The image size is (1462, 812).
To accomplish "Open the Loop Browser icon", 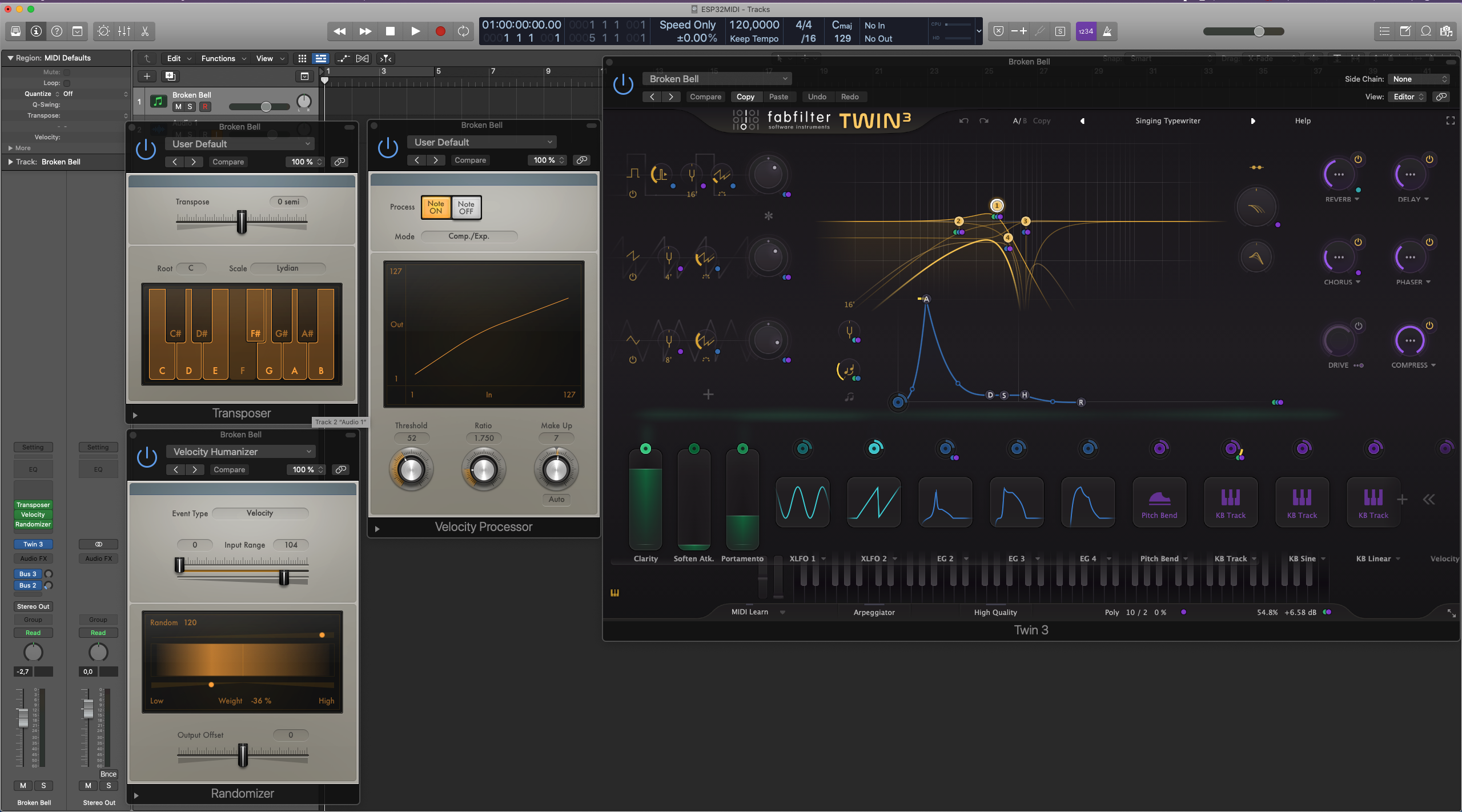I will click(x=1425, y=31).
